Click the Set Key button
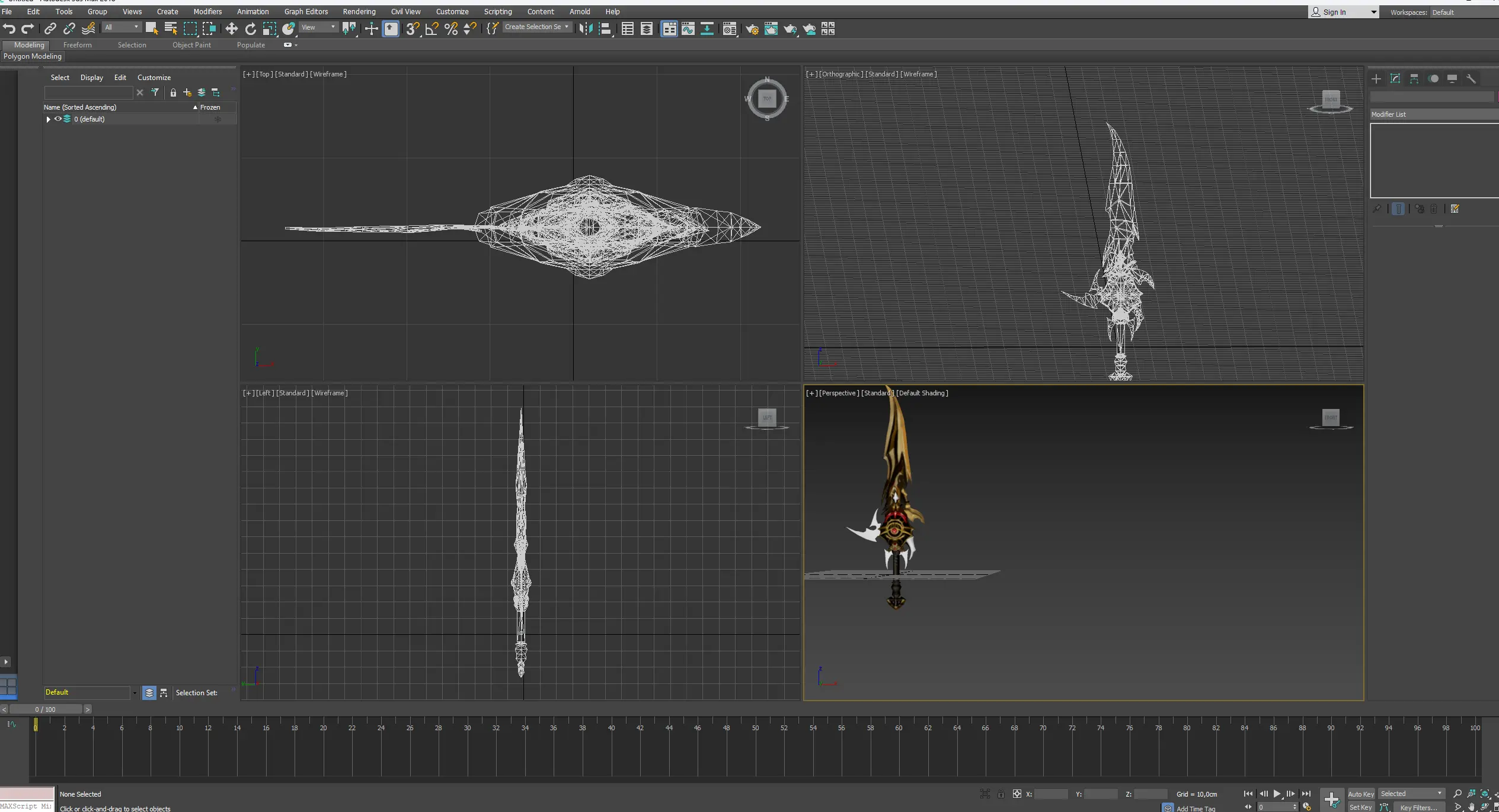This screenshot has width=1499, height=812. pyautogui.click(x=1360, y=807)
